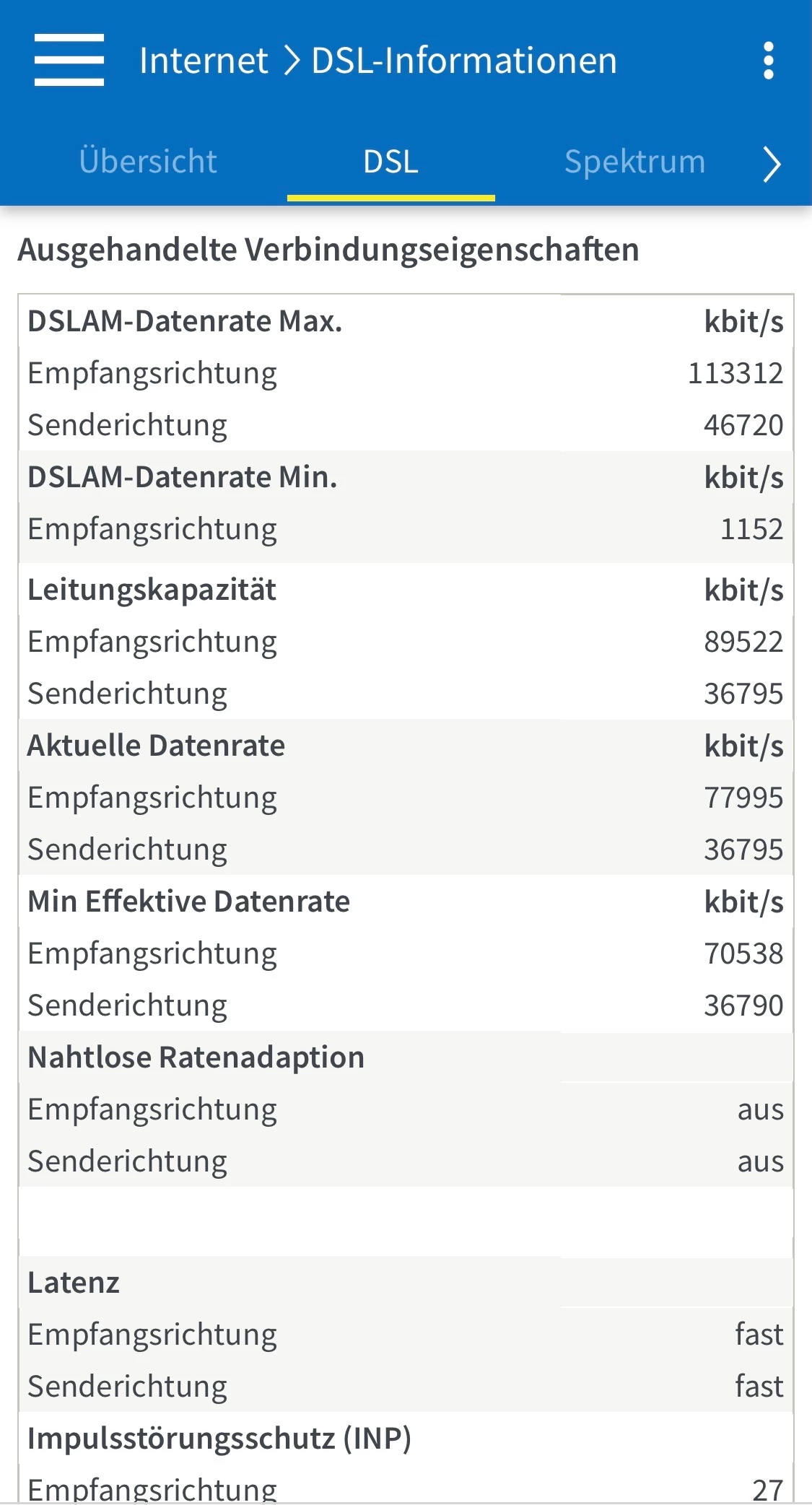Tap the 89522 line capacity value
The image size is (812, 1505).
(743, 642)
